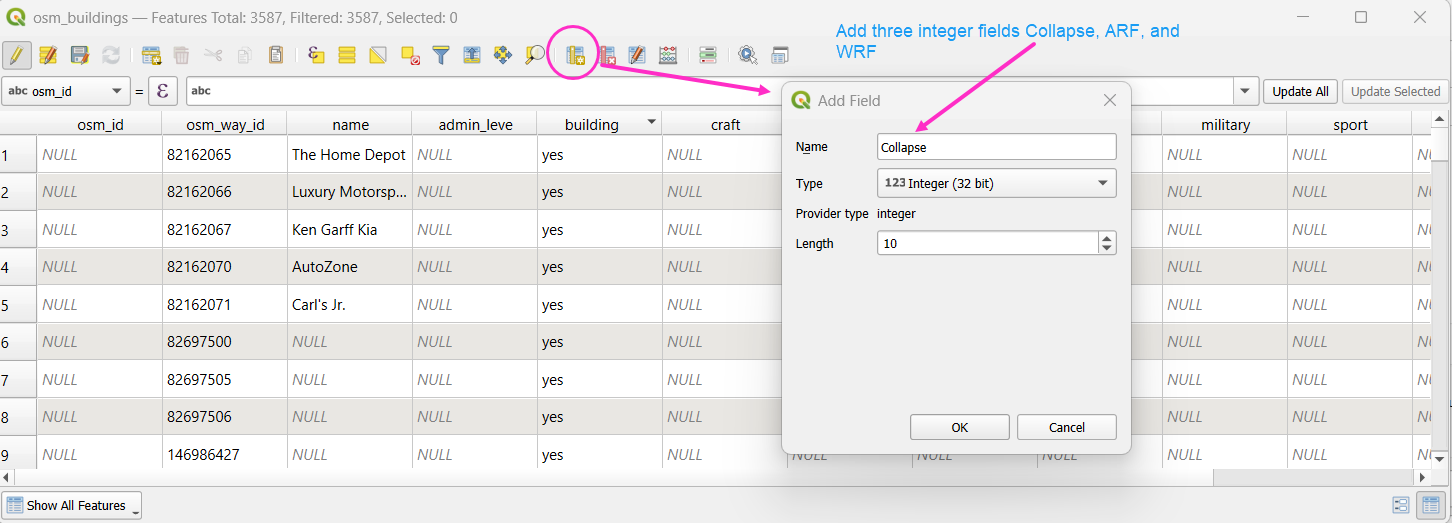
Task: Click the yellow funnel filter icon
Action: tap(440, 55)
